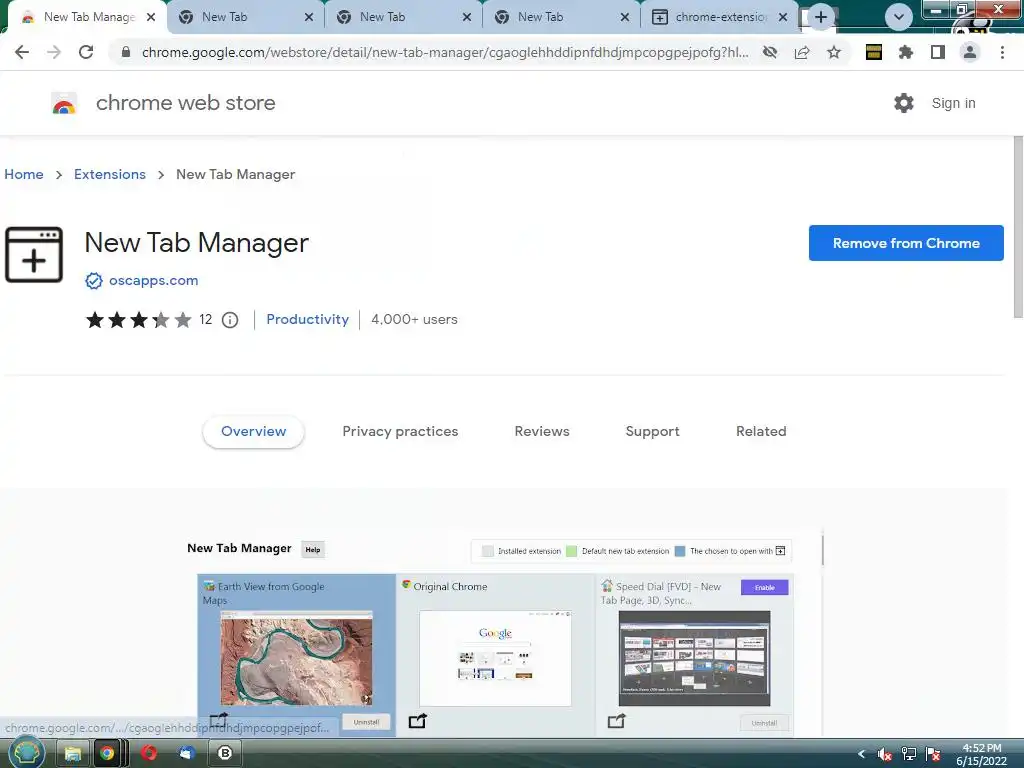Click the yellow extension toolbar icon
1024x768 pixels.
(873, 52)
